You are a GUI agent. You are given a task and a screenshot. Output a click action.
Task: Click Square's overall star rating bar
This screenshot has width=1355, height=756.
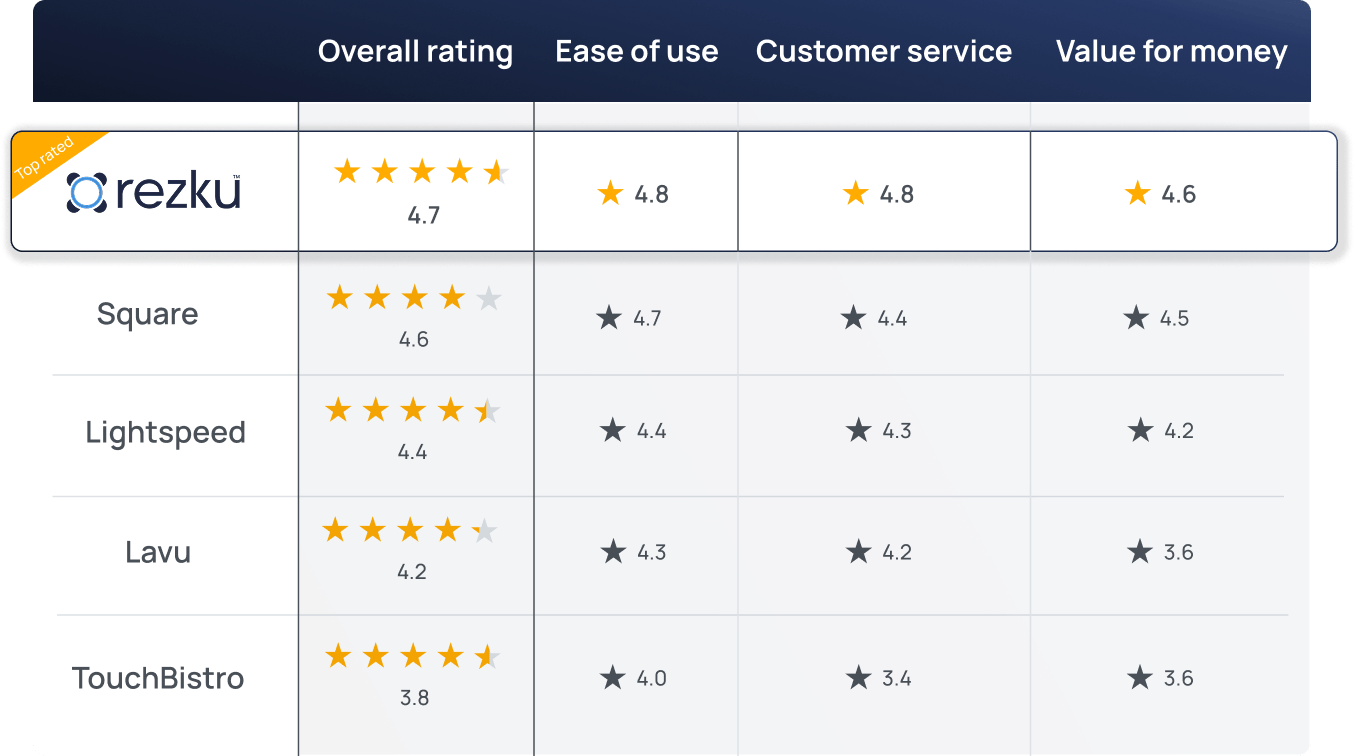[x=413, y=298]
